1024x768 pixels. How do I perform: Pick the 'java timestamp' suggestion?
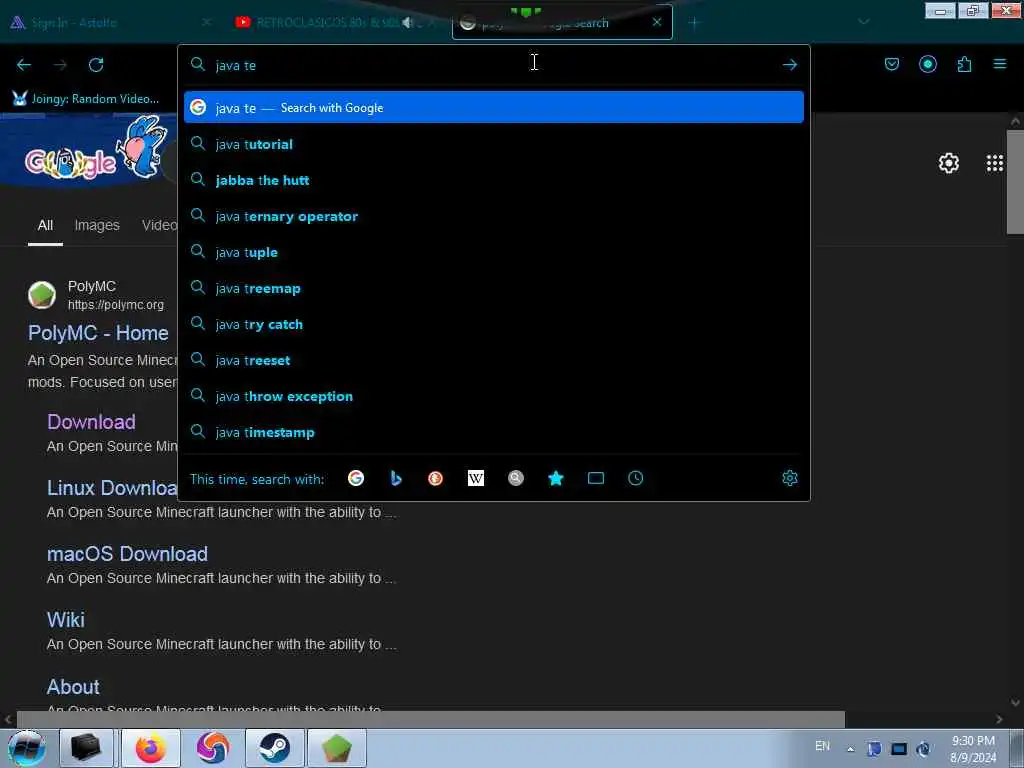pyautogui.click(x=494, y=432)
